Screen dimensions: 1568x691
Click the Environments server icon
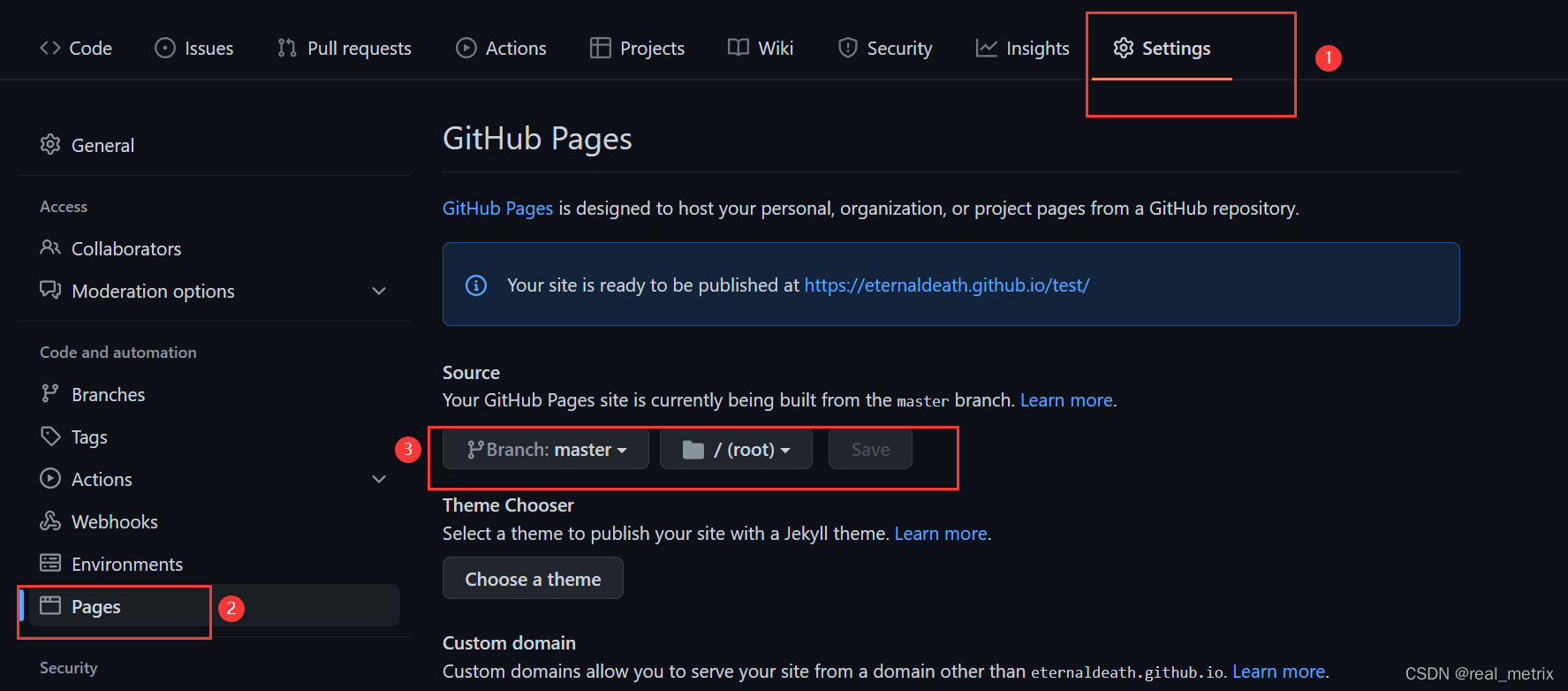pyautogui.click(x=50, y=563)
